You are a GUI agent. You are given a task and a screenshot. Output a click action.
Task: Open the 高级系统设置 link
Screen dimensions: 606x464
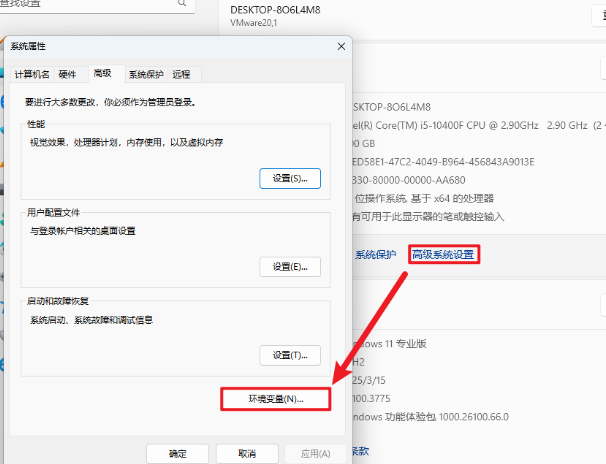tap(443, 255)
